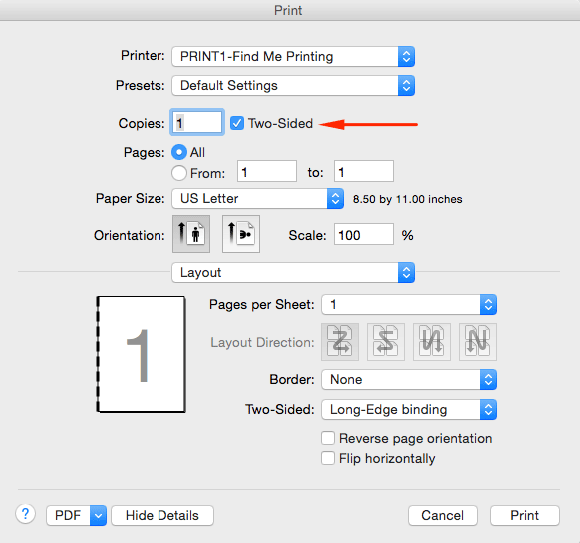Choose the S-shaped right-to-left layout direction
The height and width of the screenshot is (543, 580).
[386, 342]
